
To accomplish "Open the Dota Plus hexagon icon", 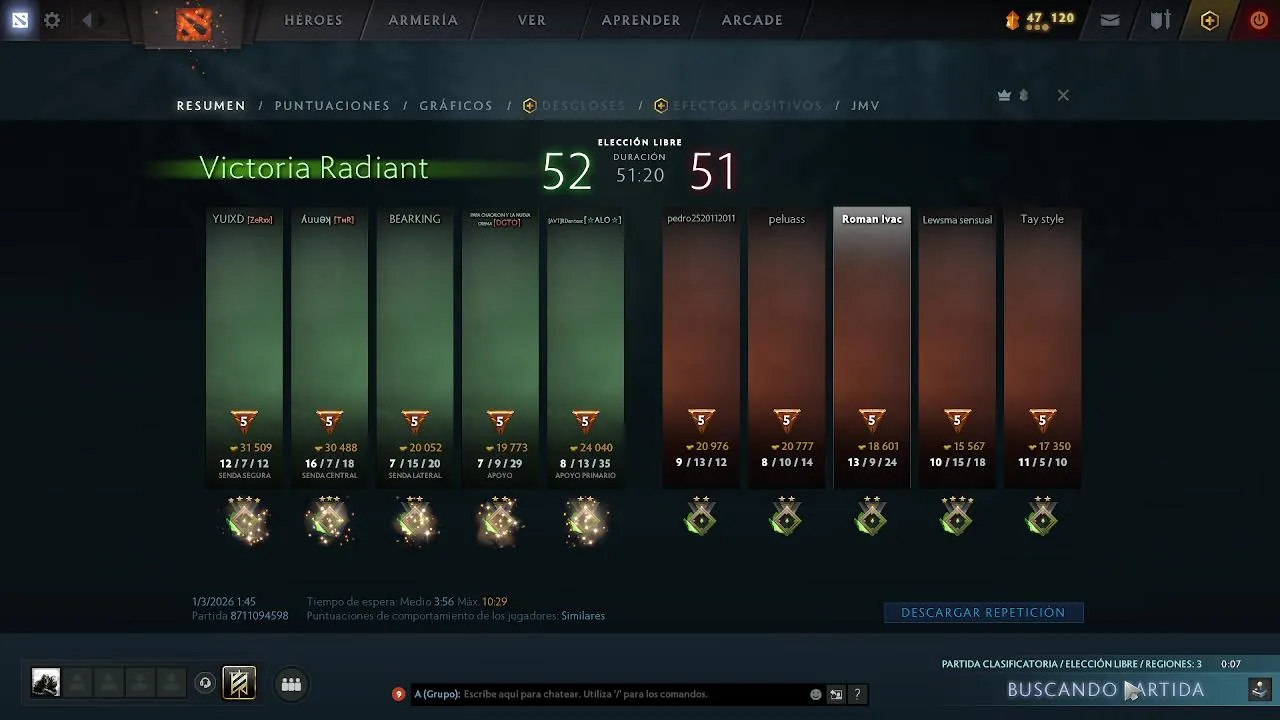I will point(1210,20).
